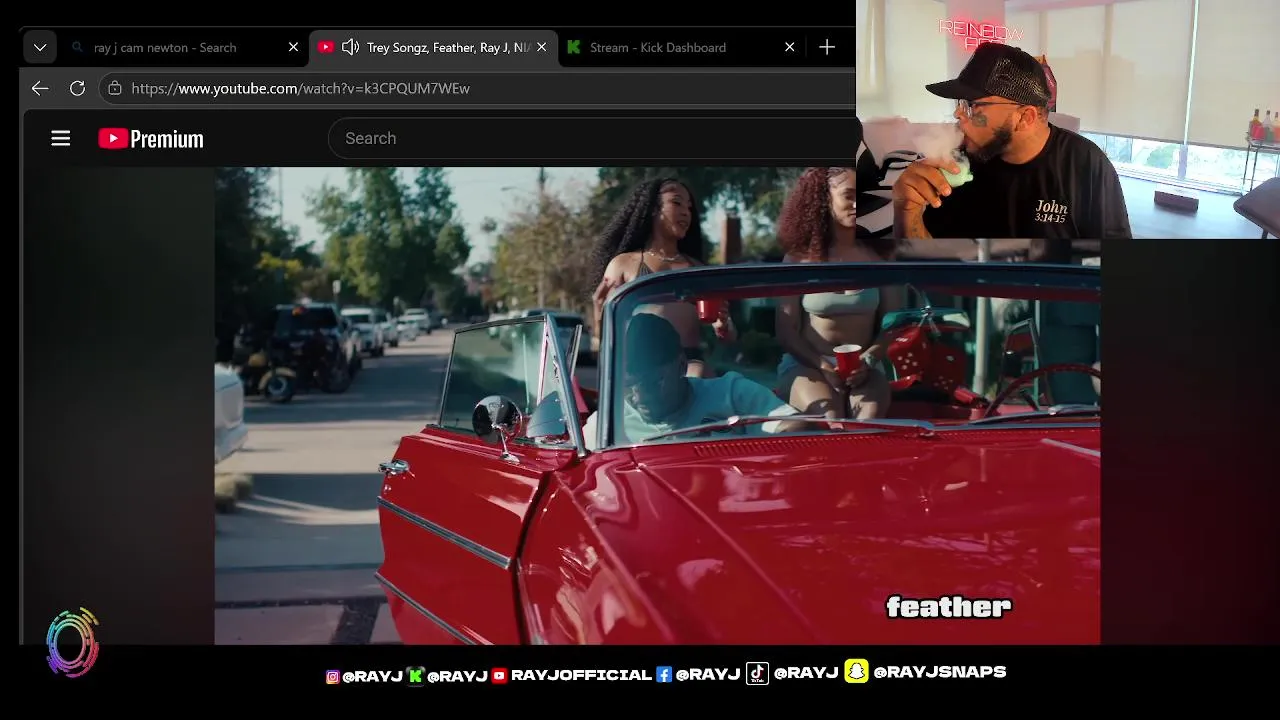Click the YouTube favicon on active tab

325,47
